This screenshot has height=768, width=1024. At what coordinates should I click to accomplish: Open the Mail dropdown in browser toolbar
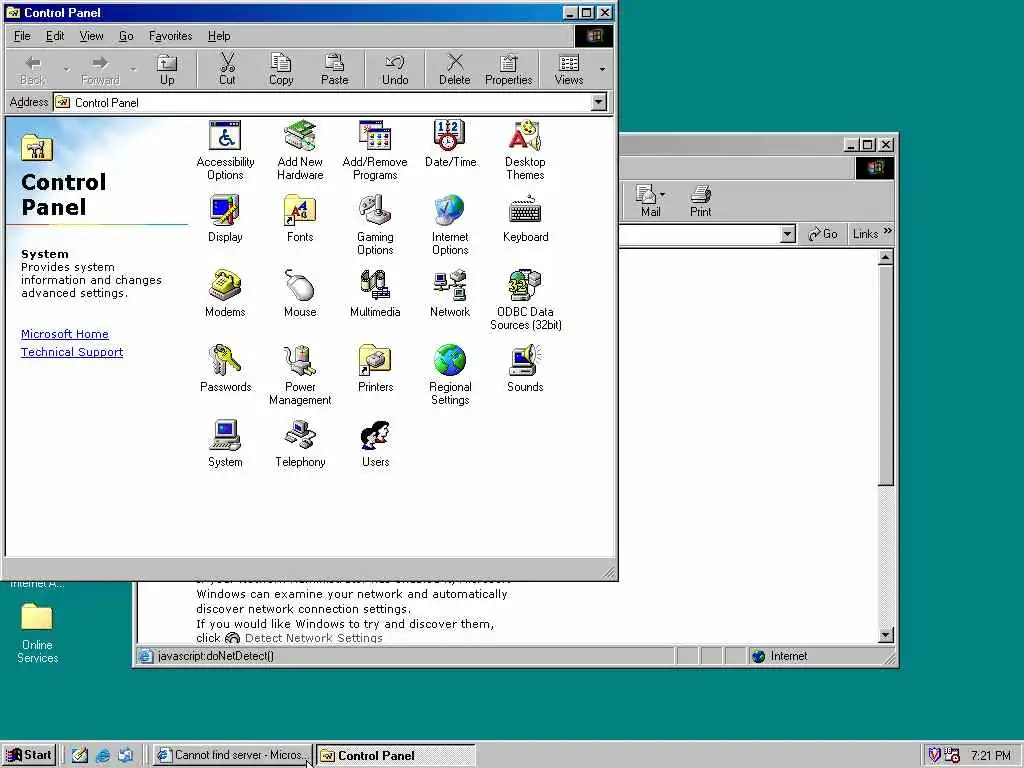[x=663, y=195]
